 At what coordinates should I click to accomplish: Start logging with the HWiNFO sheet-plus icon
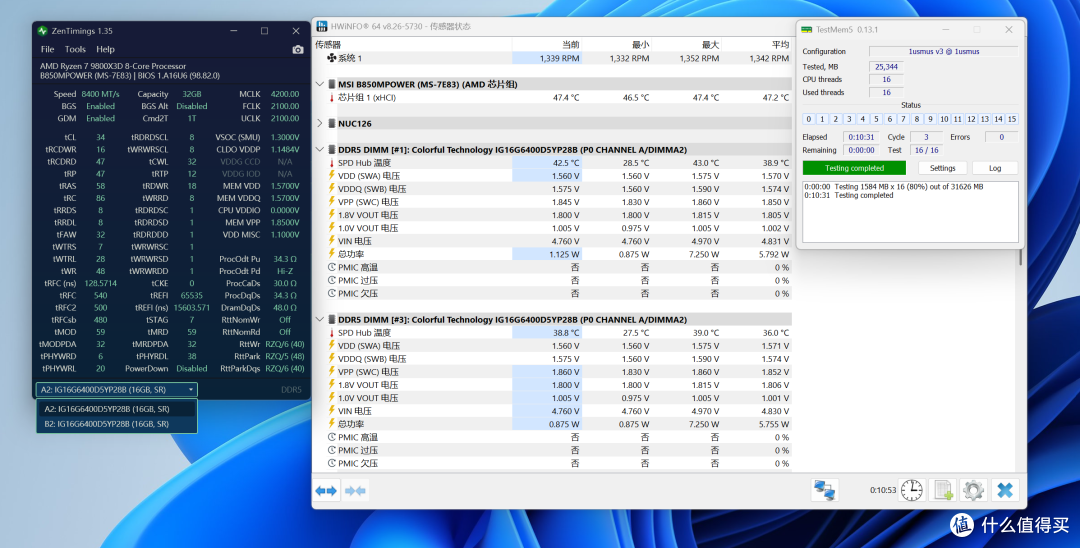pos(942,490)
